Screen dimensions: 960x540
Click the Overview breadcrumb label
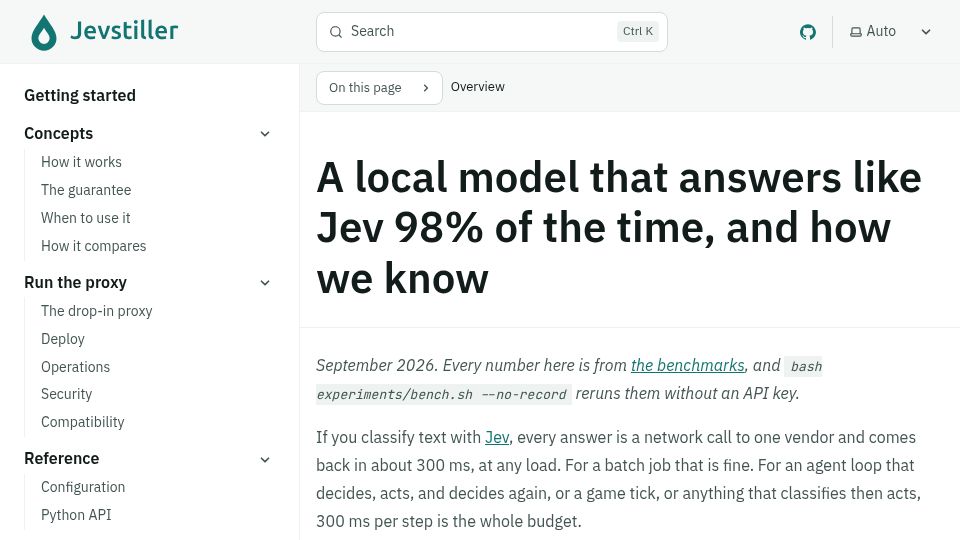[x=478, y=87]
